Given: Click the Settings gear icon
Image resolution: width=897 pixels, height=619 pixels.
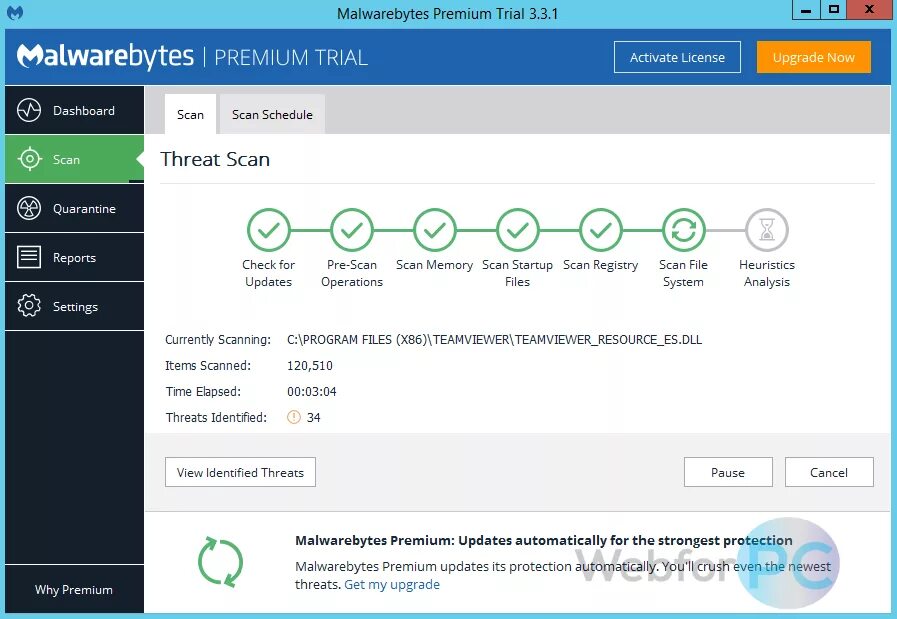Looking at the screenshot, I should (29, 306).
